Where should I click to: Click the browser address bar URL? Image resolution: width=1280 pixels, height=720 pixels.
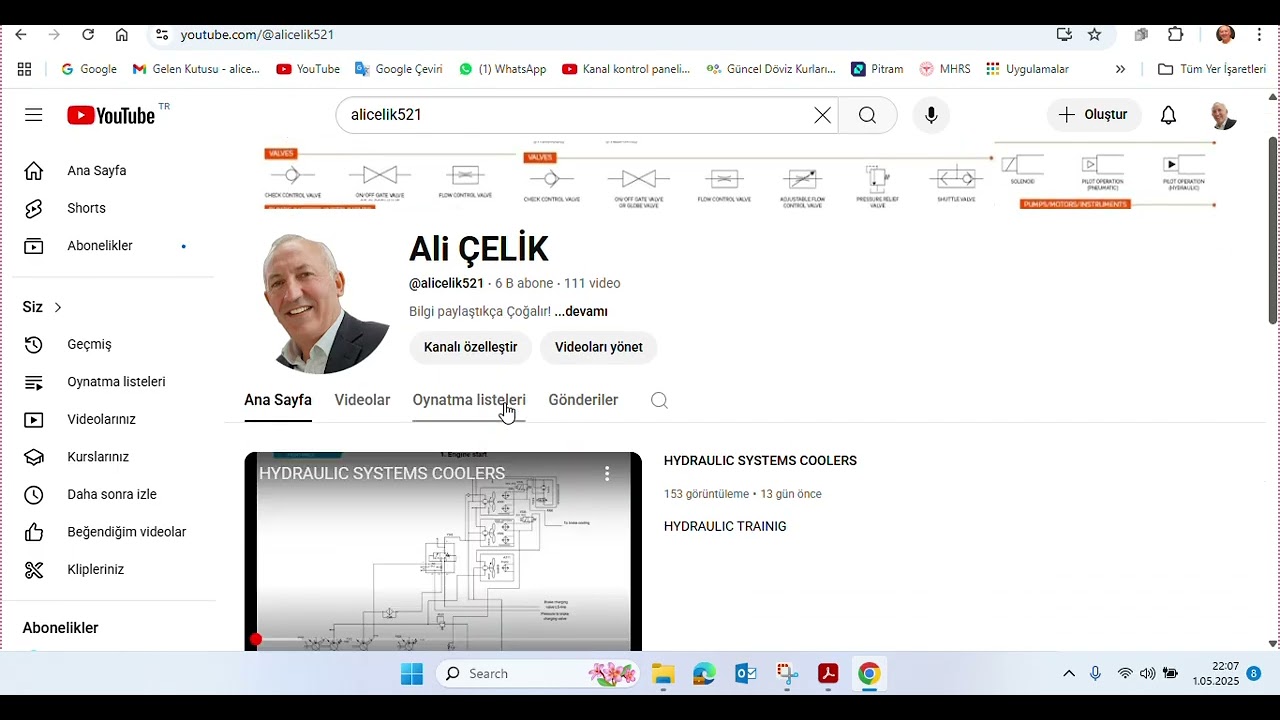(x=257, y=34)
